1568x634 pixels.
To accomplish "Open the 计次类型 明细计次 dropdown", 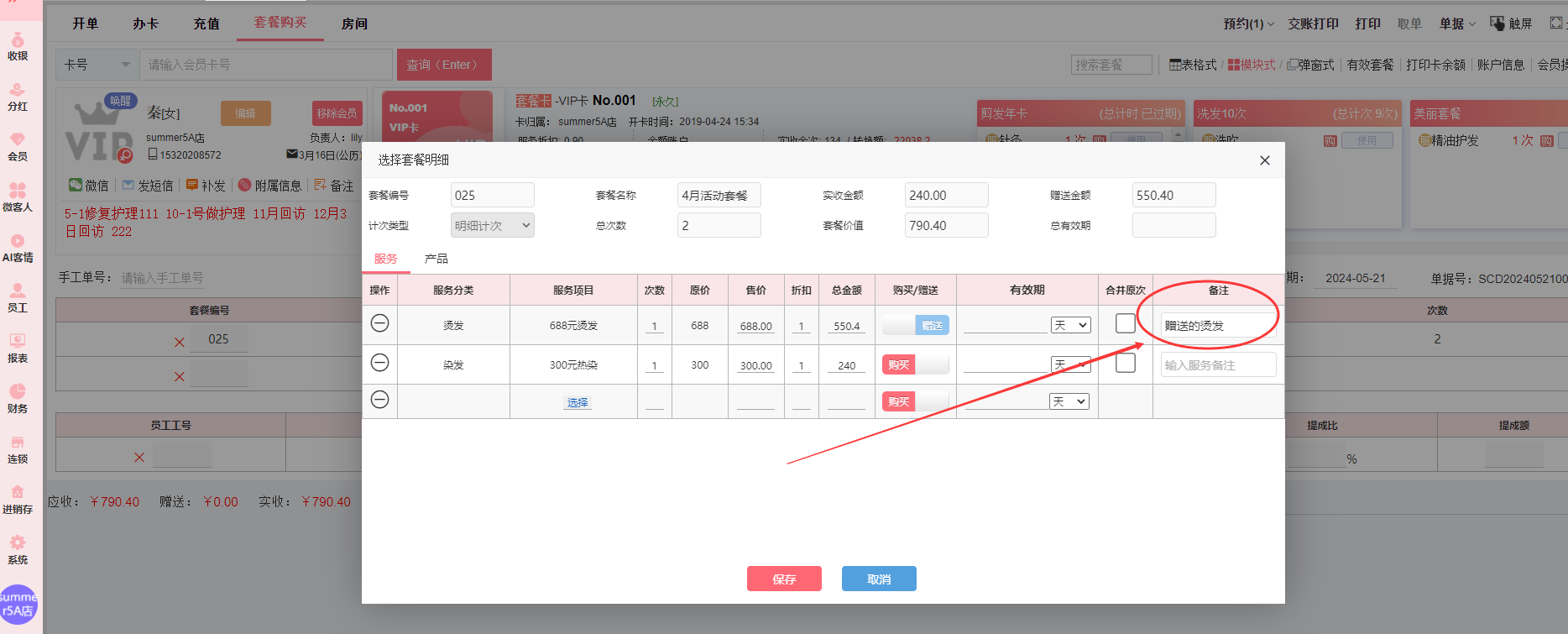I will tap(492, 225).
